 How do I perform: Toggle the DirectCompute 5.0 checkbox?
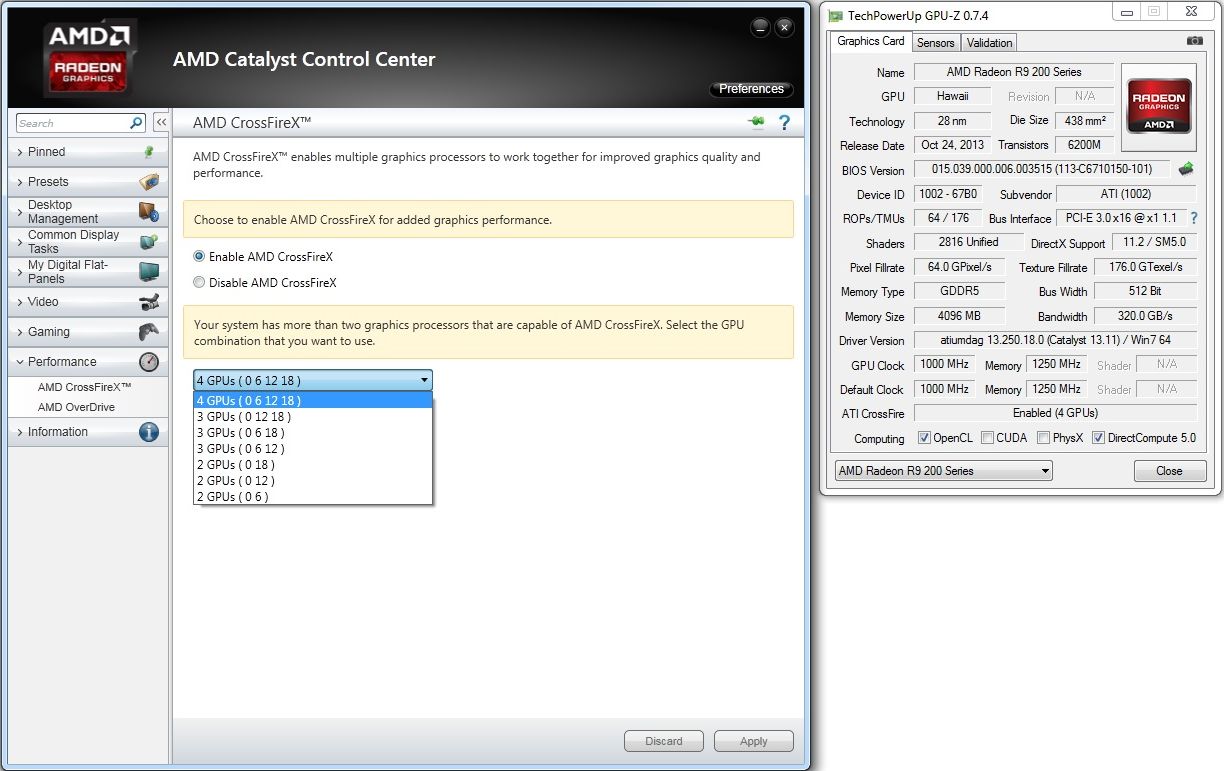[1098, 438]
